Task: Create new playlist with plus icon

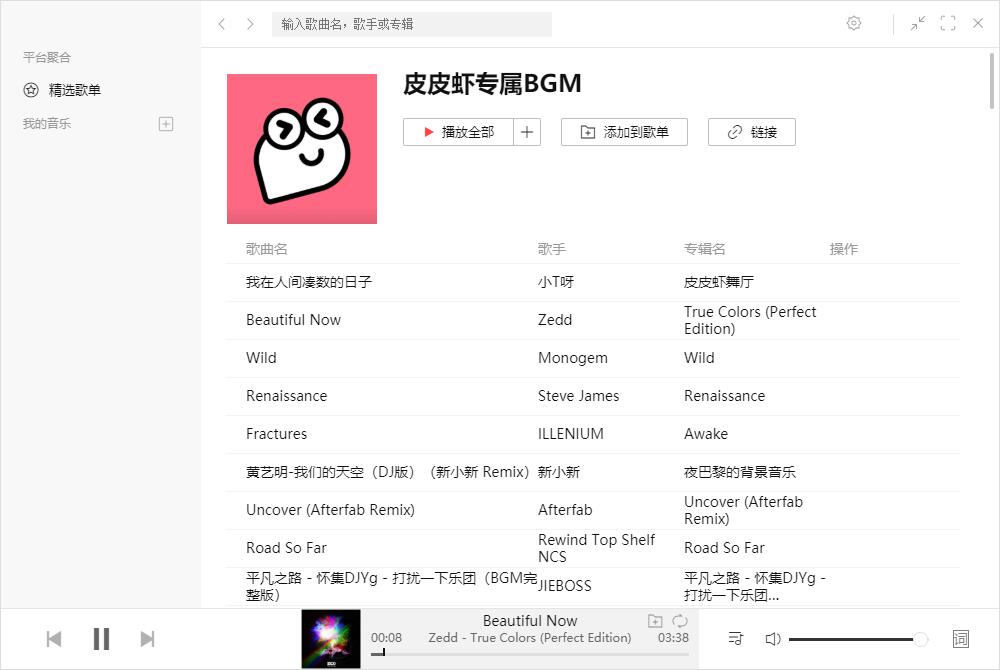Action: coord(166,124)
